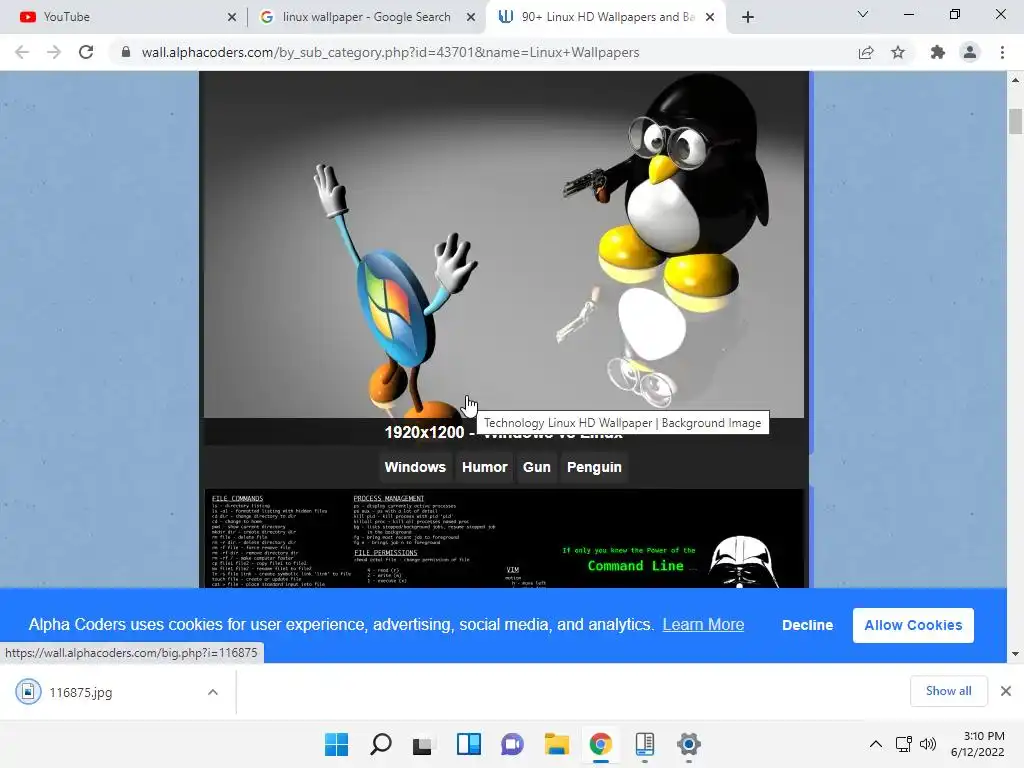Decline cookies
Screen dimensions: 1024x768
tap(807, 625)
